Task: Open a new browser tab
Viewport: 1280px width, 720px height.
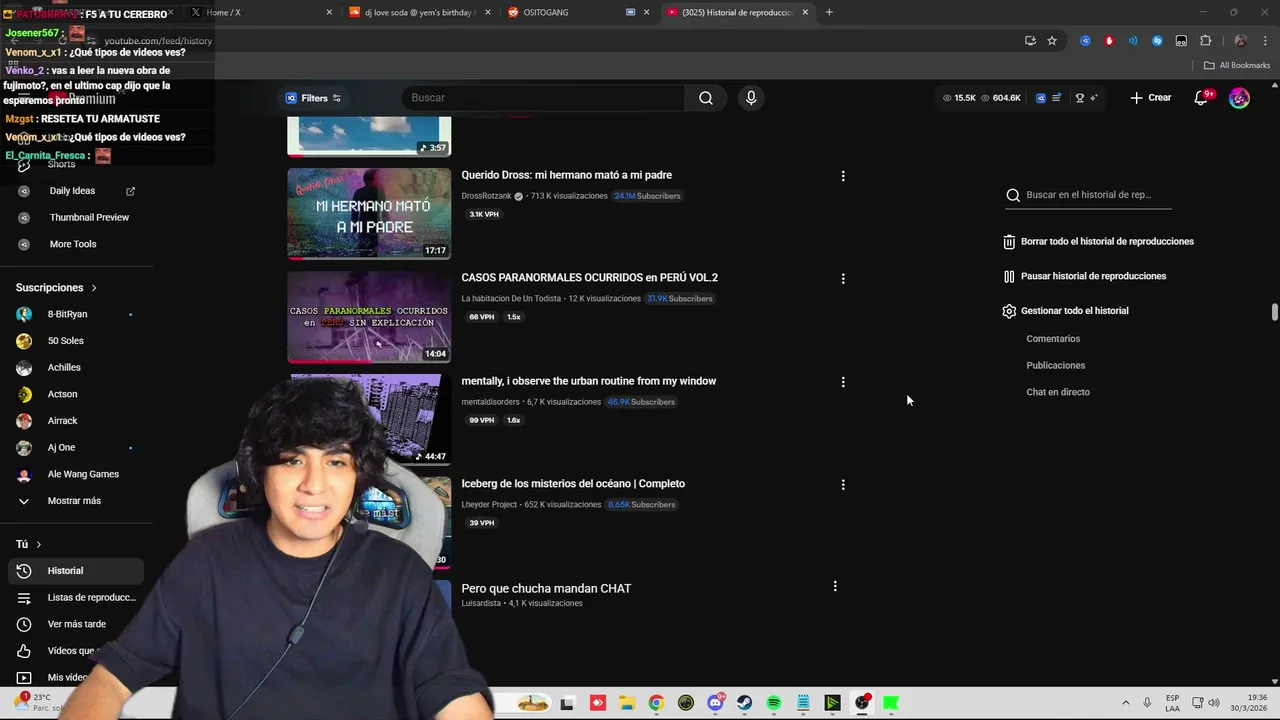Action: [x=829, y=12]
